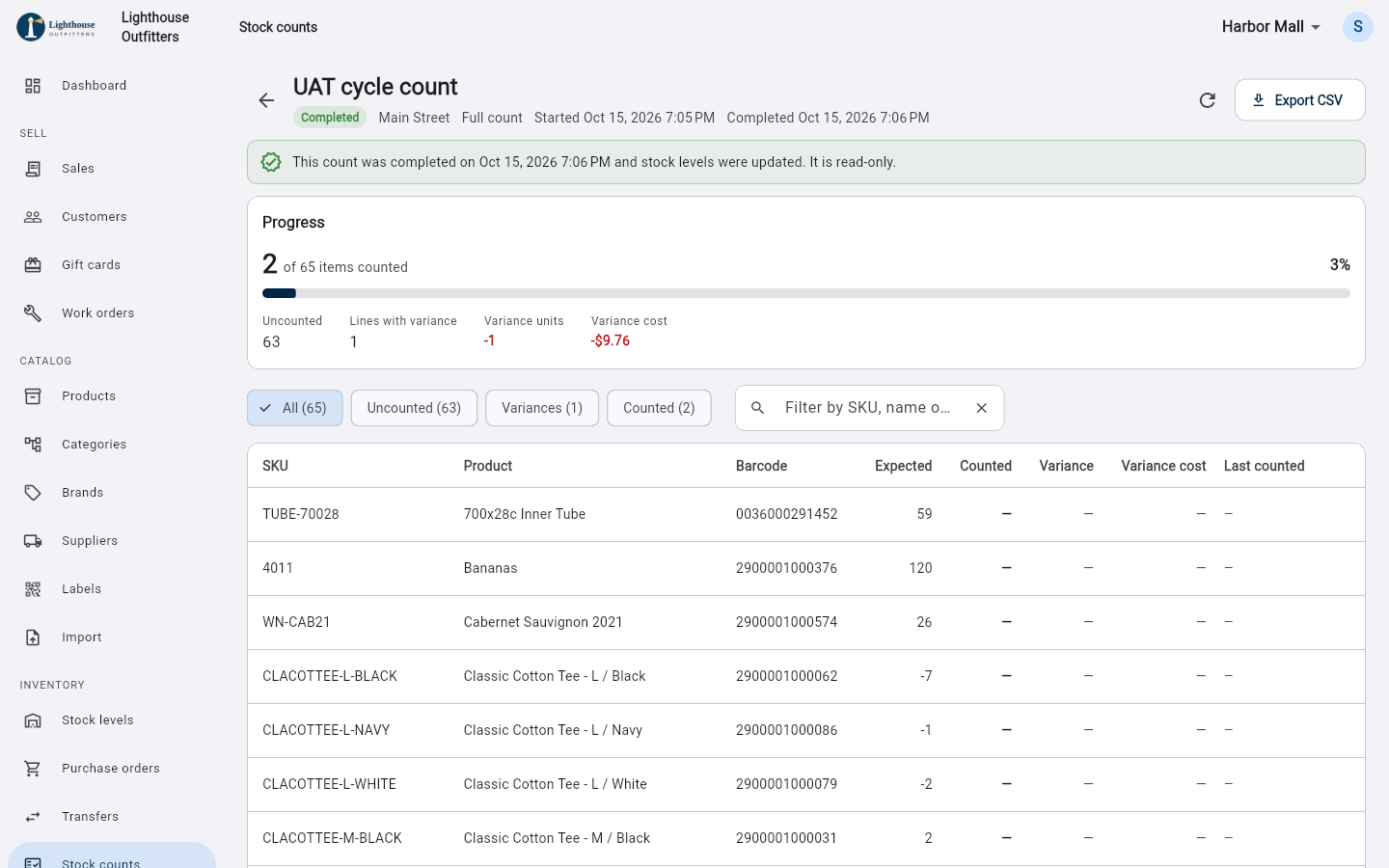Click the Bananas product name
Image resolution: width=1389 pixels, height=868 pixels.
tap(490, 568)
